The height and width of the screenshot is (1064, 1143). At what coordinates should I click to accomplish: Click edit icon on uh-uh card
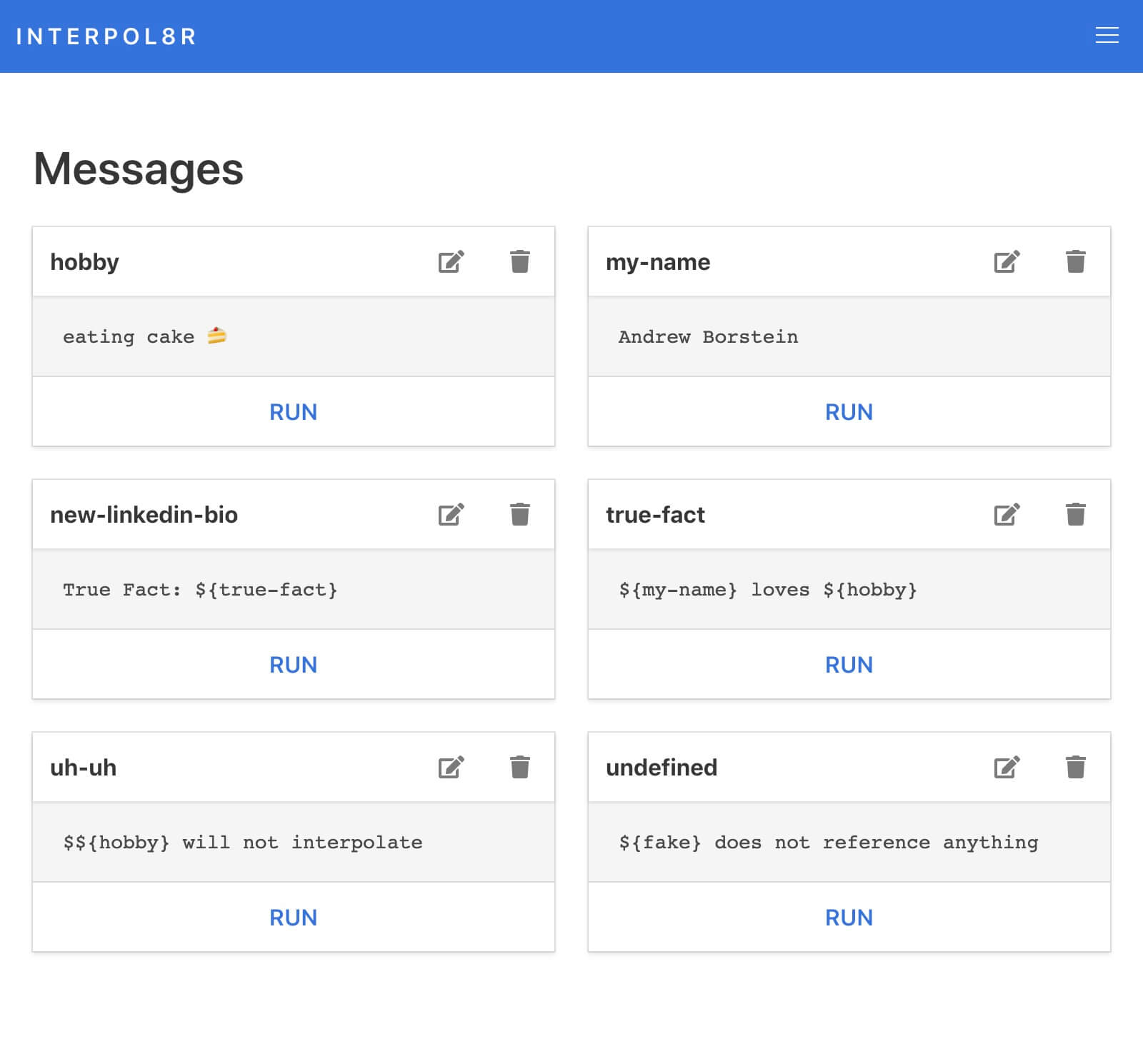tap(451, 768)
